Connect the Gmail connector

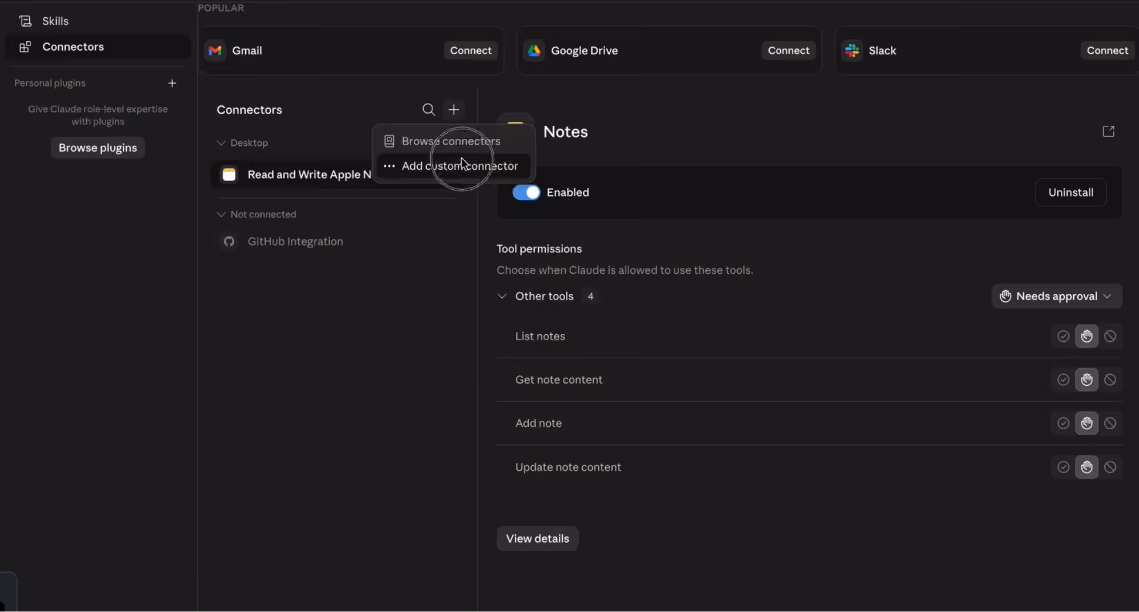471,51
